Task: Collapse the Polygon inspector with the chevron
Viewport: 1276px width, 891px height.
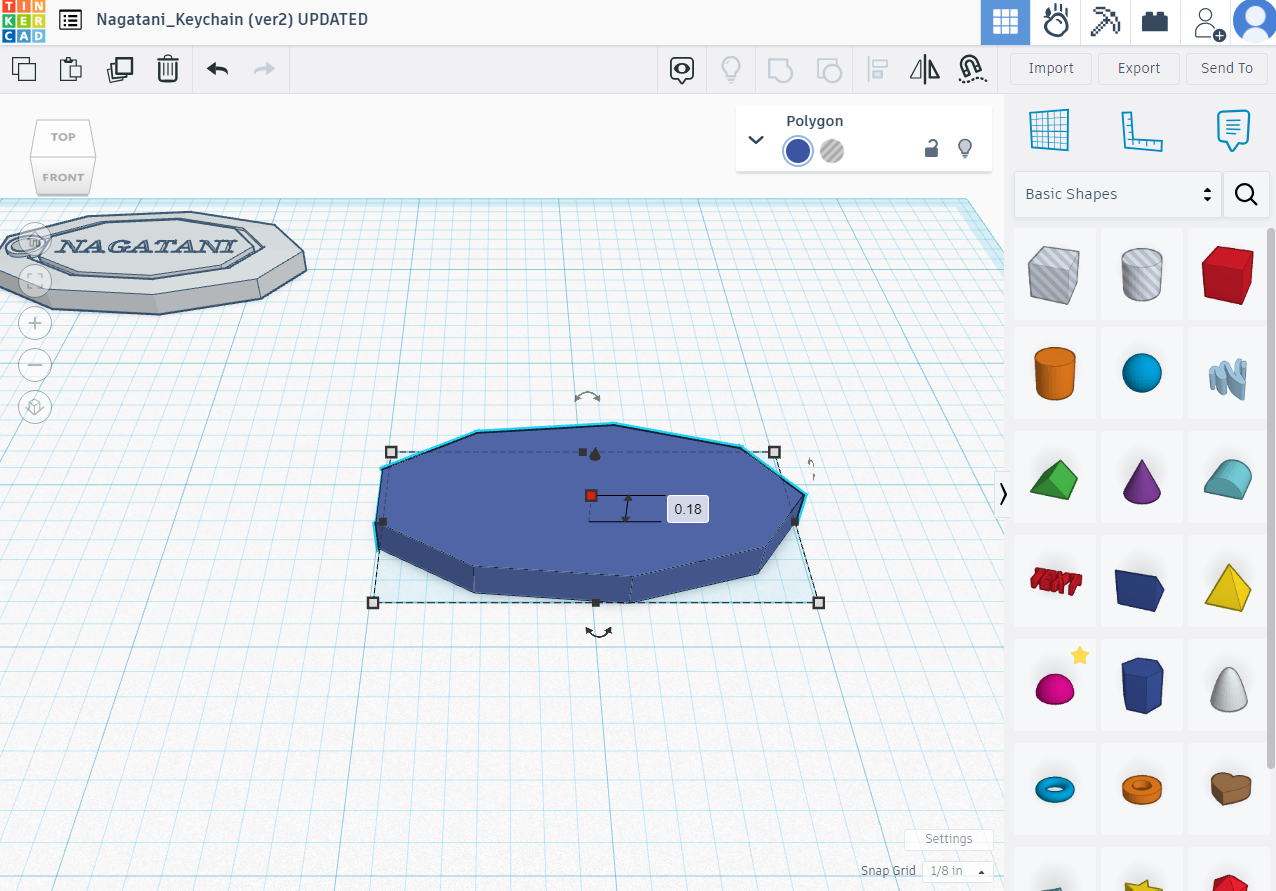Action: click(x=756, y=140)
